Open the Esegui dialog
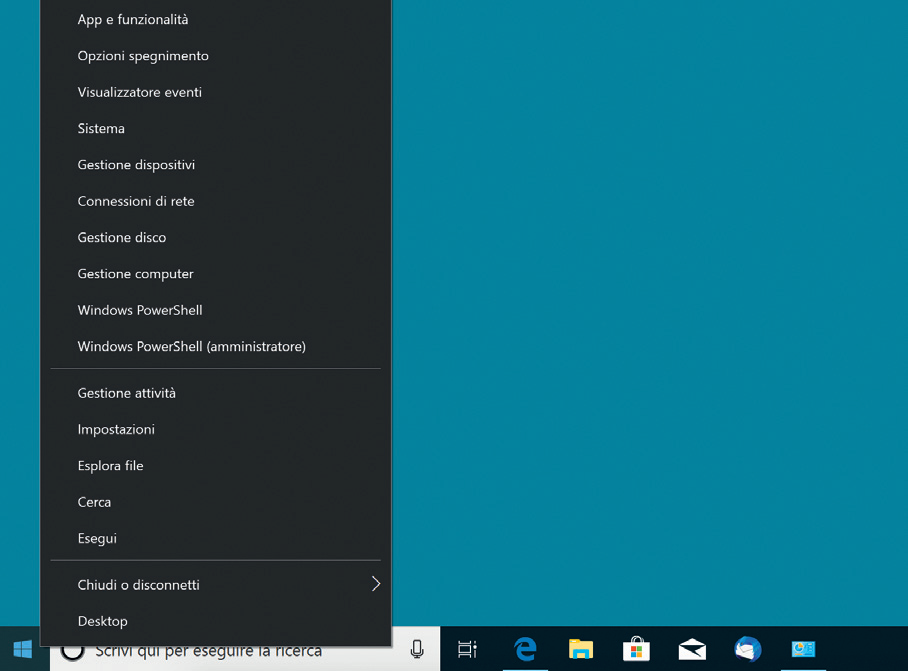The width and height of the screenshot is (908, 671). pos(215,538)
